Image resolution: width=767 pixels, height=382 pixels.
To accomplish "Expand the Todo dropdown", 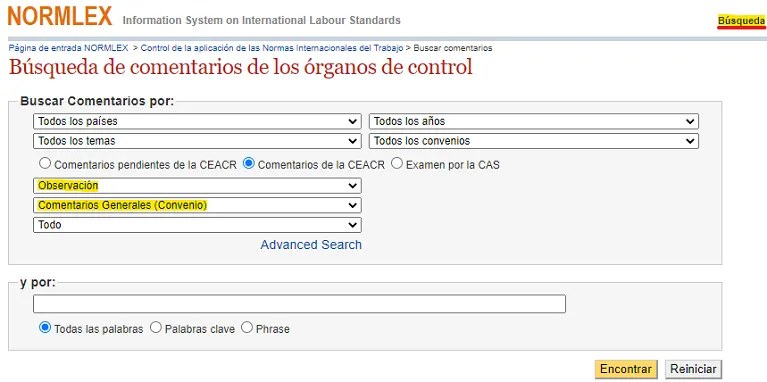I will tap(197, 225).
